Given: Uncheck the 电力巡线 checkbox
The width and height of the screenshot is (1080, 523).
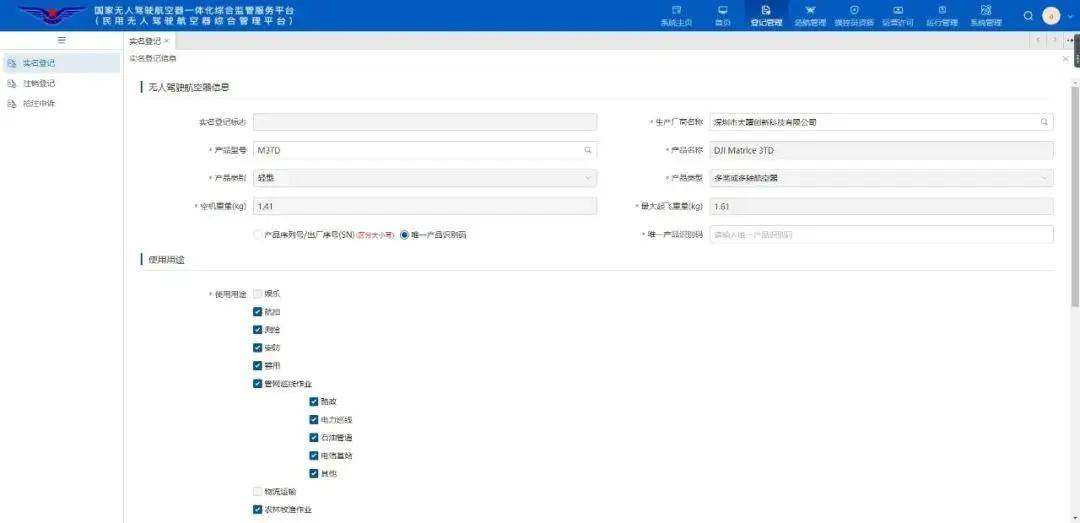Looking at the screenshot, I should tap(314, 420).
